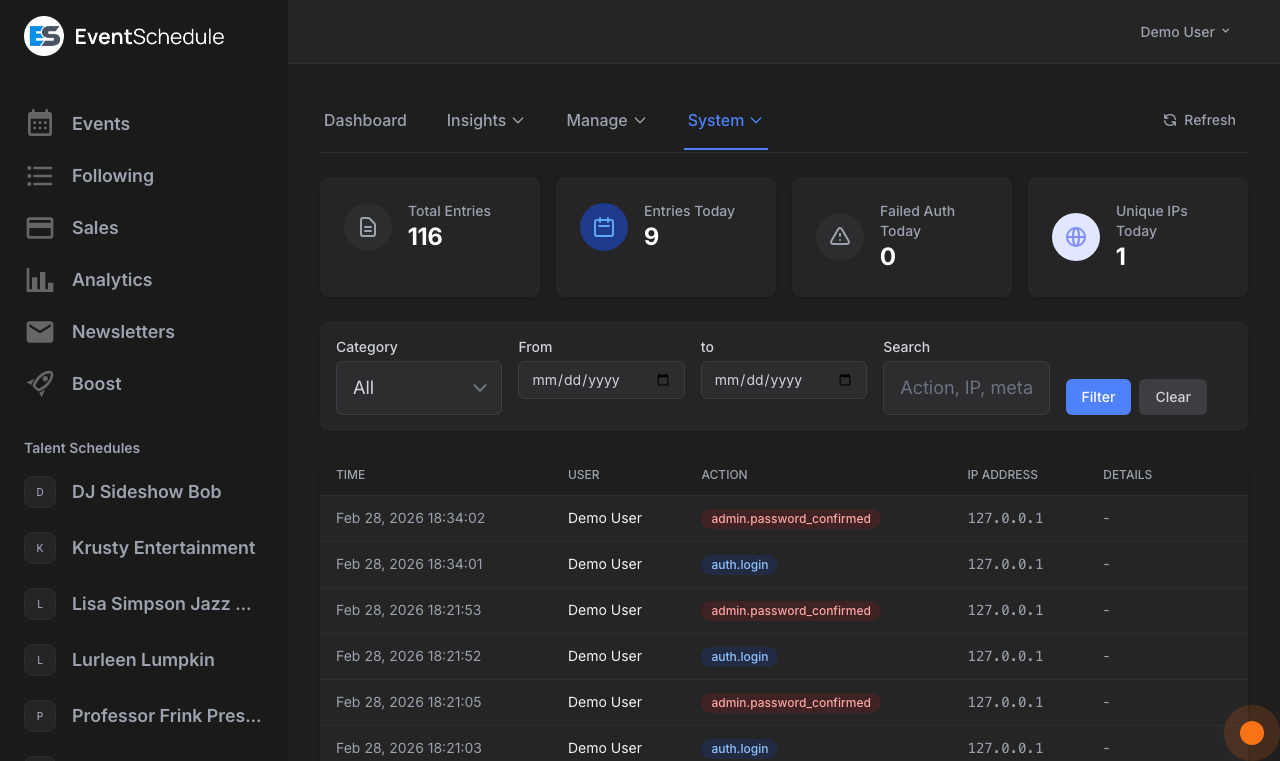Open the From date calendar picker icon
This screenshot has height=761, width=1280.
click(663, 380)
